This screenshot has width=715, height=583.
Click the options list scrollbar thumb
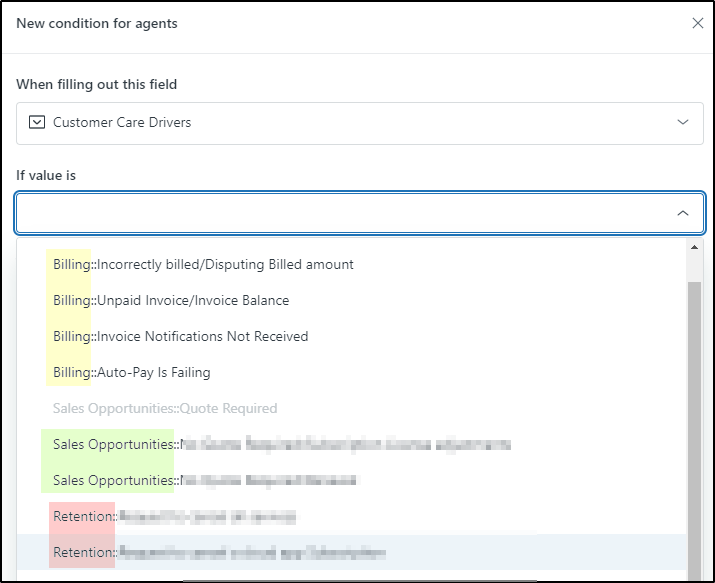[x=695, y=420]
